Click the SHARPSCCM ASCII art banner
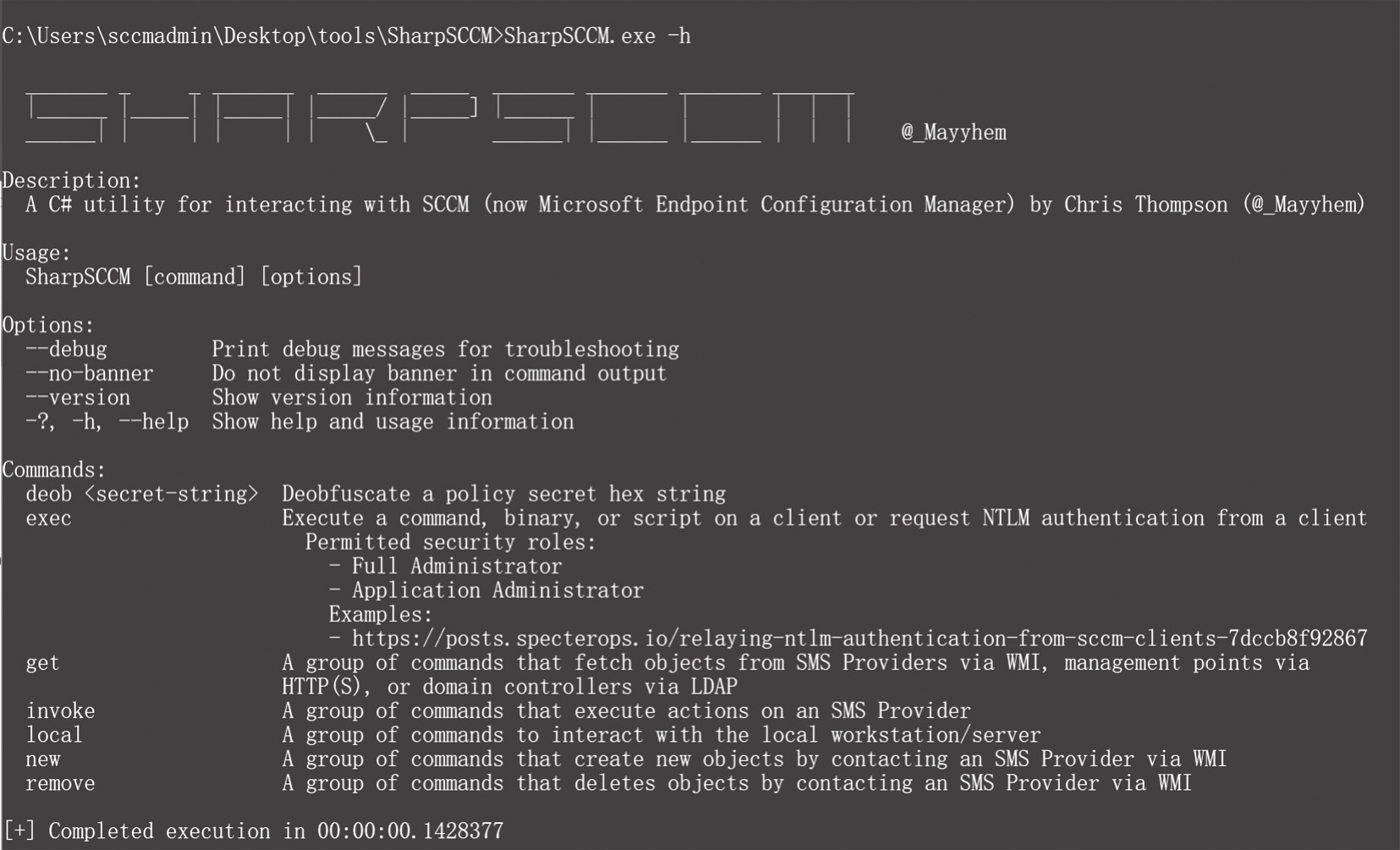1400x850 pixels. (x=440, y=114)
